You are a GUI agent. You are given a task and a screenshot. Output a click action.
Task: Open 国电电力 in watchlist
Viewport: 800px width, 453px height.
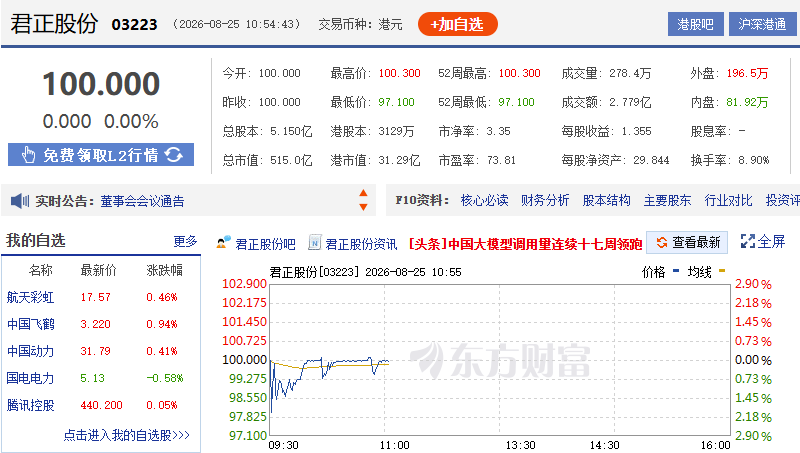coord(30,378)
